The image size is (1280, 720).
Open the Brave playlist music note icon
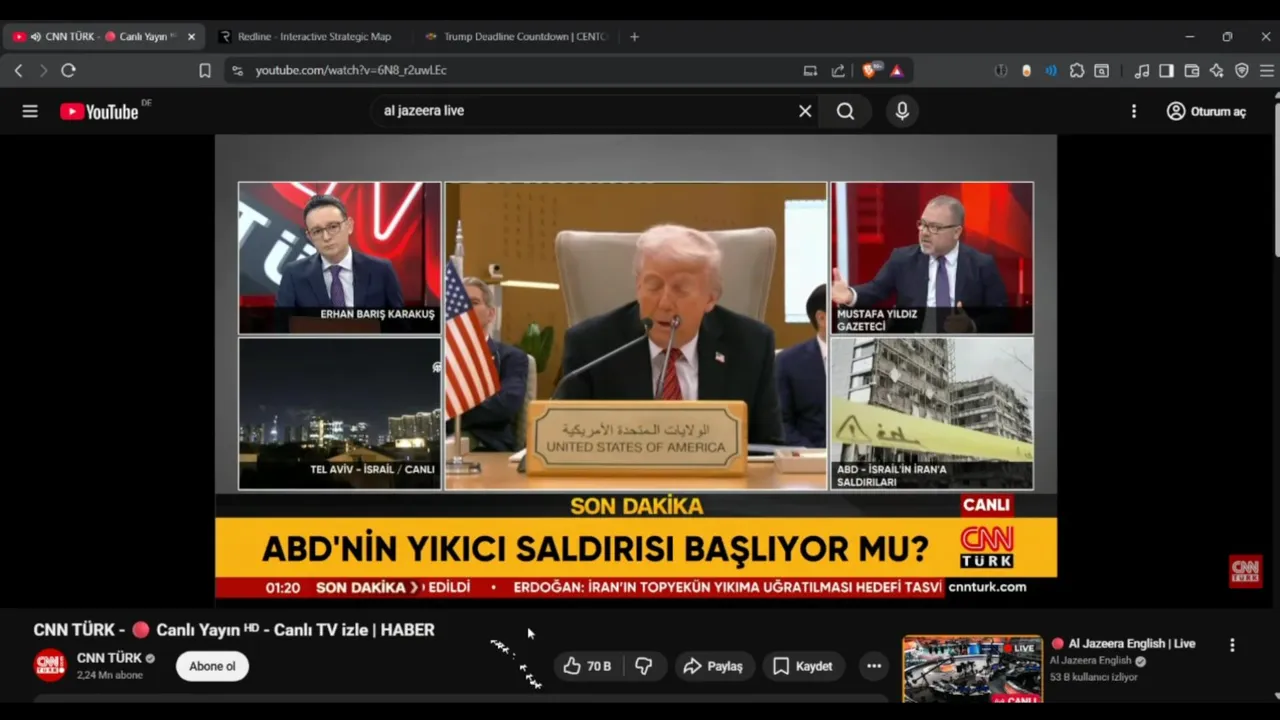coord(1141,70)
